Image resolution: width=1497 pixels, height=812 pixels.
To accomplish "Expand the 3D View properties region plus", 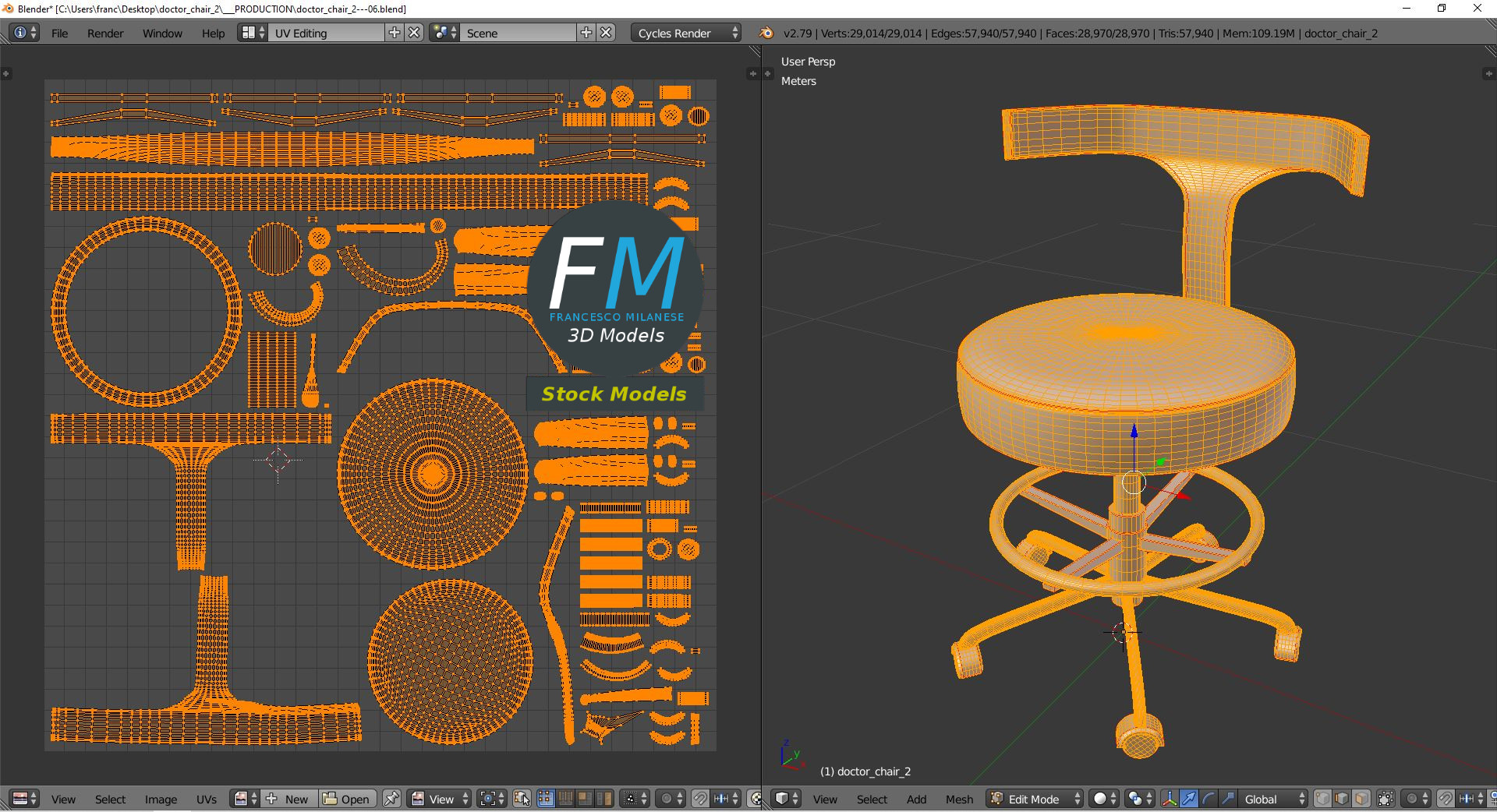I will (1488, 73).
